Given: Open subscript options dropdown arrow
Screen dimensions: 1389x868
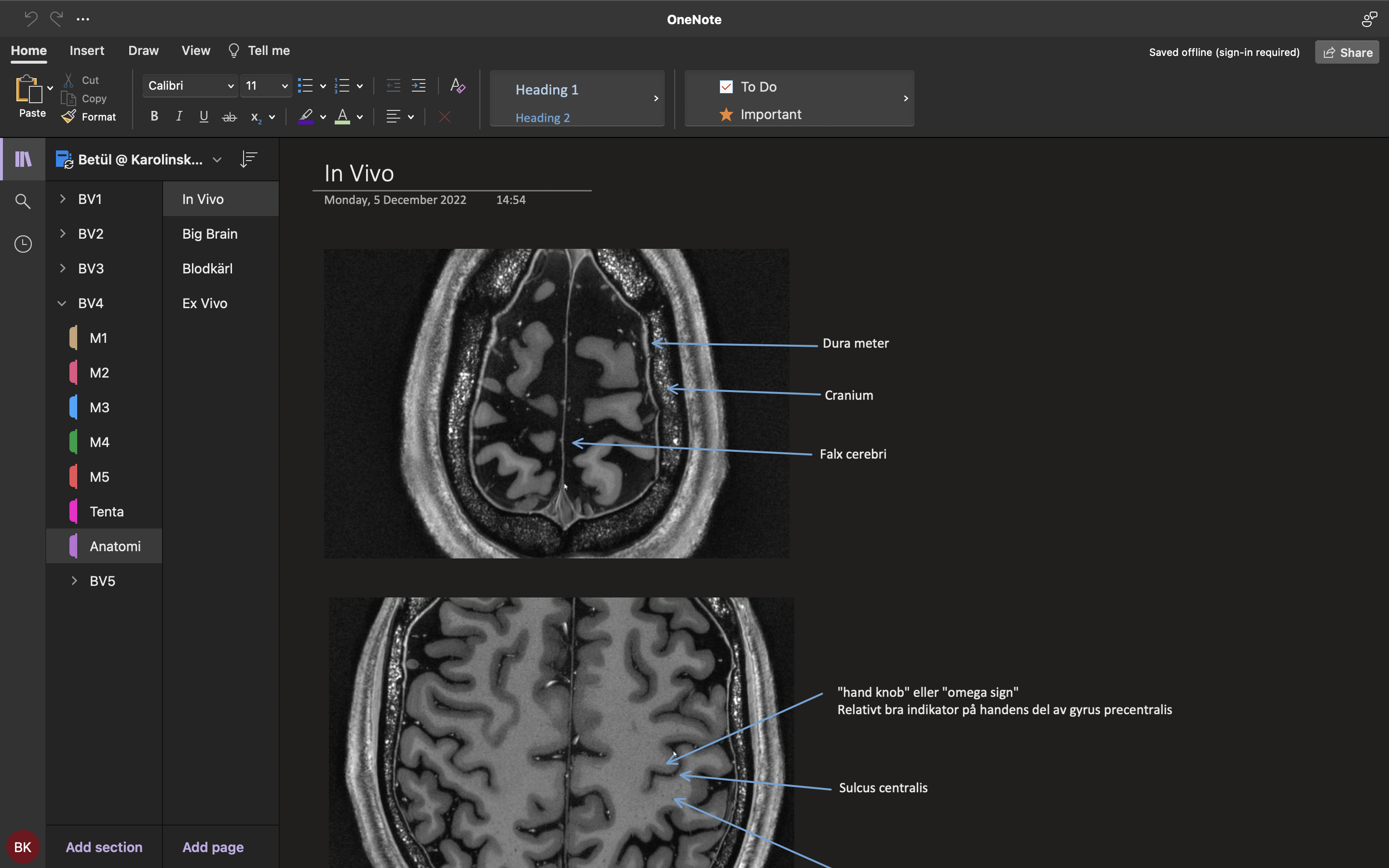Looking at the screenshot, I should point(272,117).
